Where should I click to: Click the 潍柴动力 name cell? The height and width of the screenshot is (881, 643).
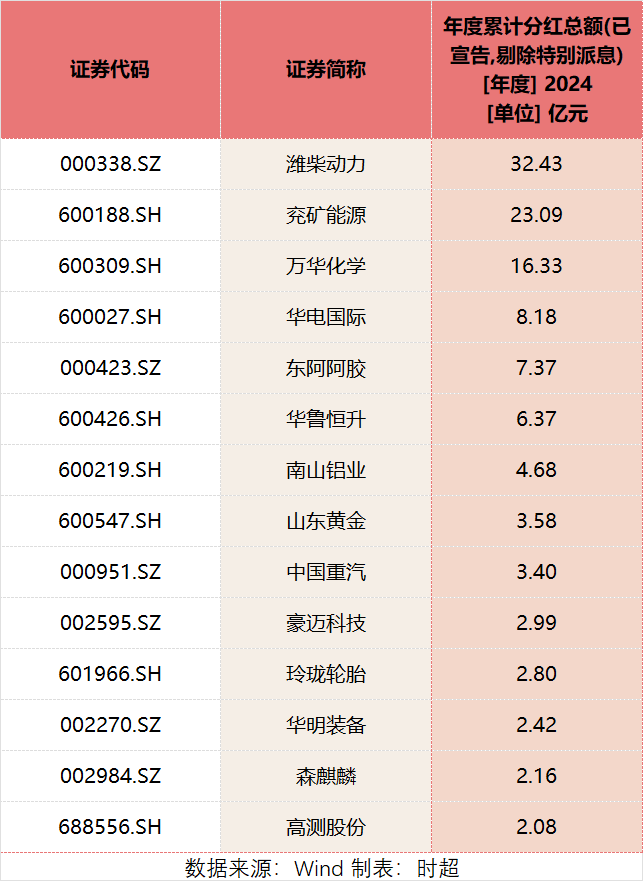(325, 164)
